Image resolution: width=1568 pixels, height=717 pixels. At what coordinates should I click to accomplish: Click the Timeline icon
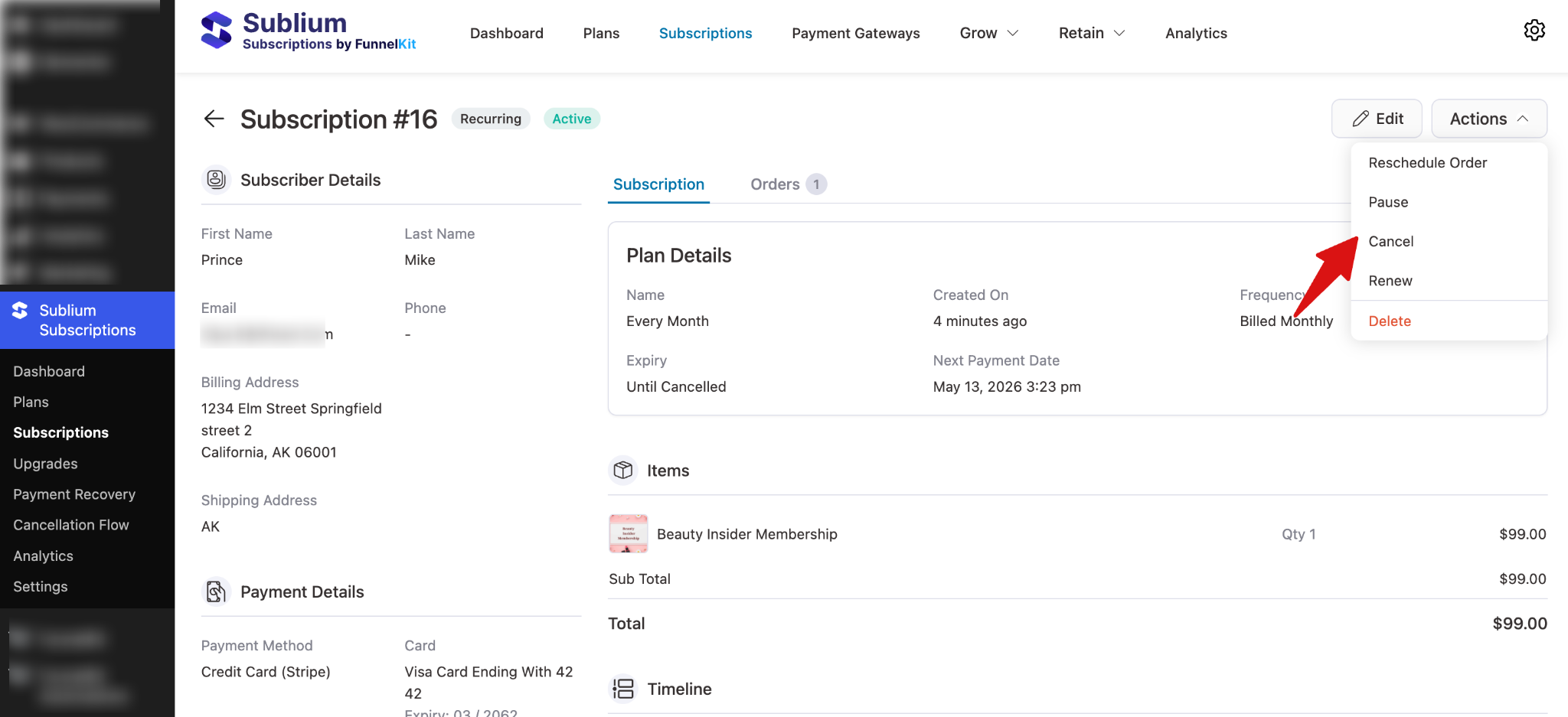click(x=623, y=688)
